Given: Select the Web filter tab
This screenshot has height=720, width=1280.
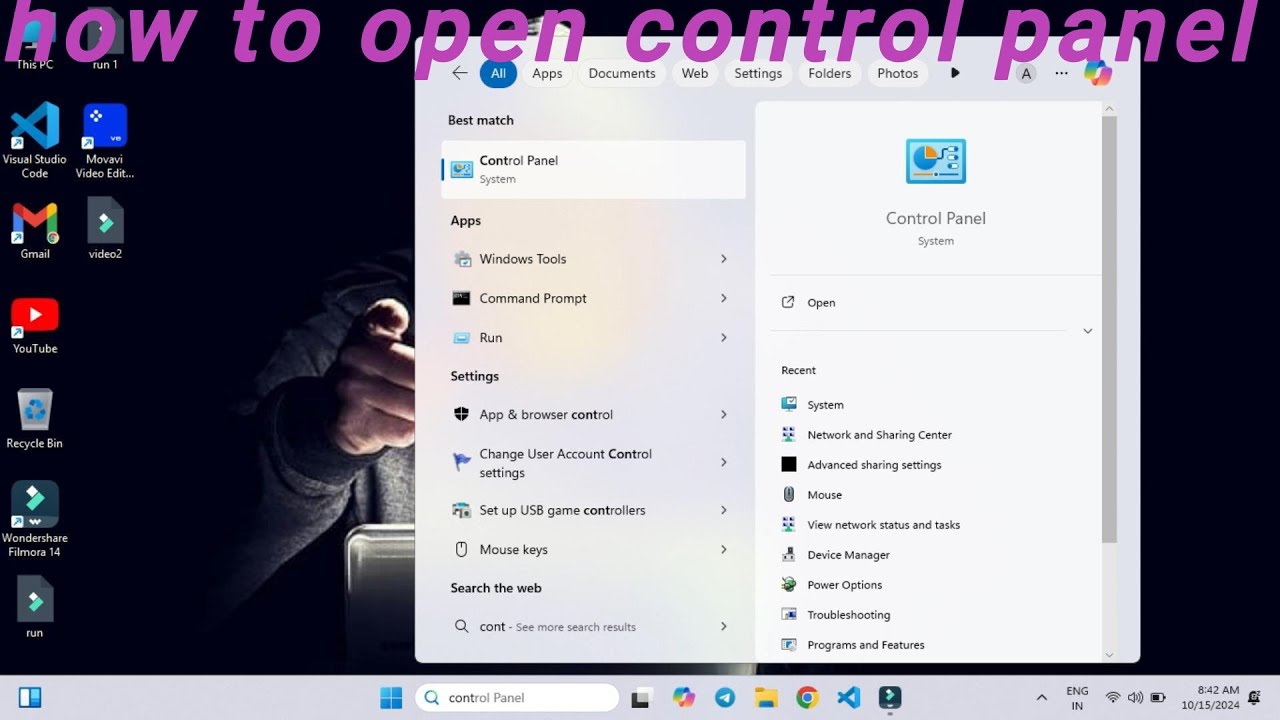Looking at the screenshot, I should point(695,73).
